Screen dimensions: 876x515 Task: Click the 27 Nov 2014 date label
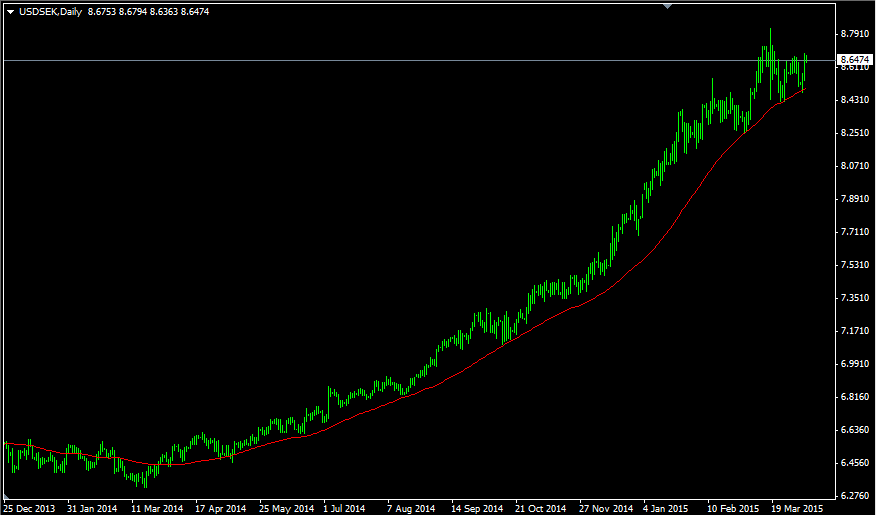pos(606,508)
